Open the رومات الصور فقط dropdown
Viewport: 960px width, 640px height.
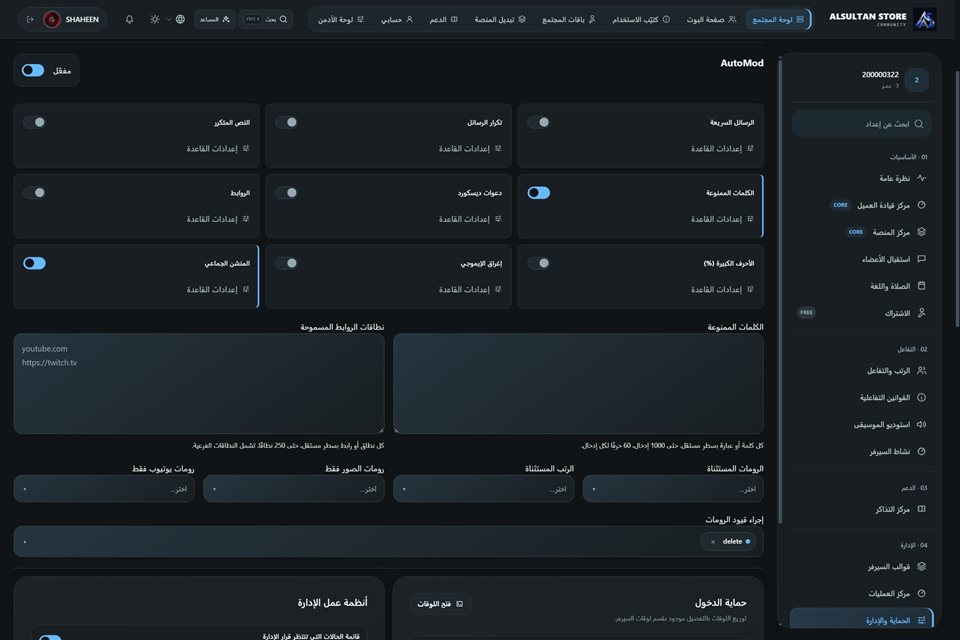294,489
